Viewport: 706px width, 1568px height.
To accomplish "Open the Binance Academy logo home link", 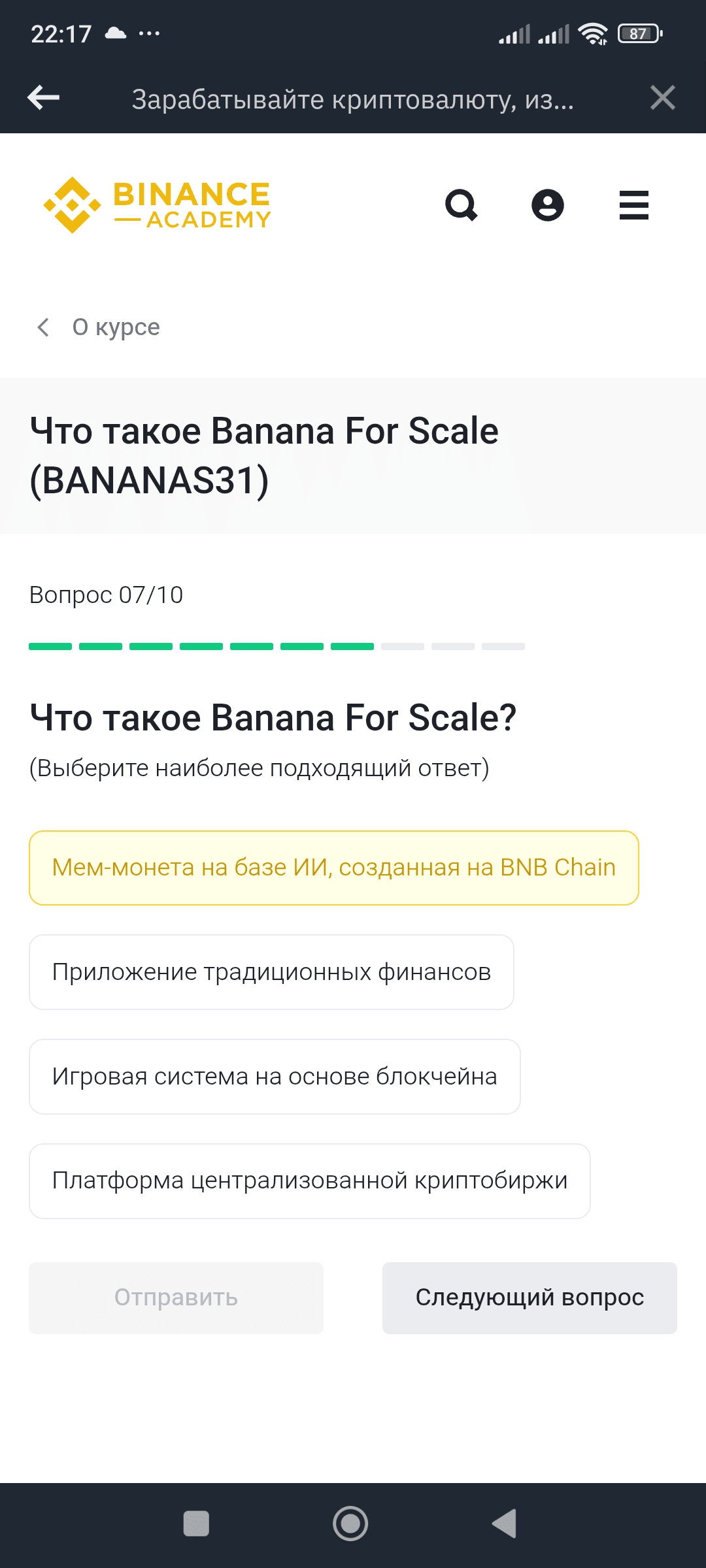I will 157,205.
